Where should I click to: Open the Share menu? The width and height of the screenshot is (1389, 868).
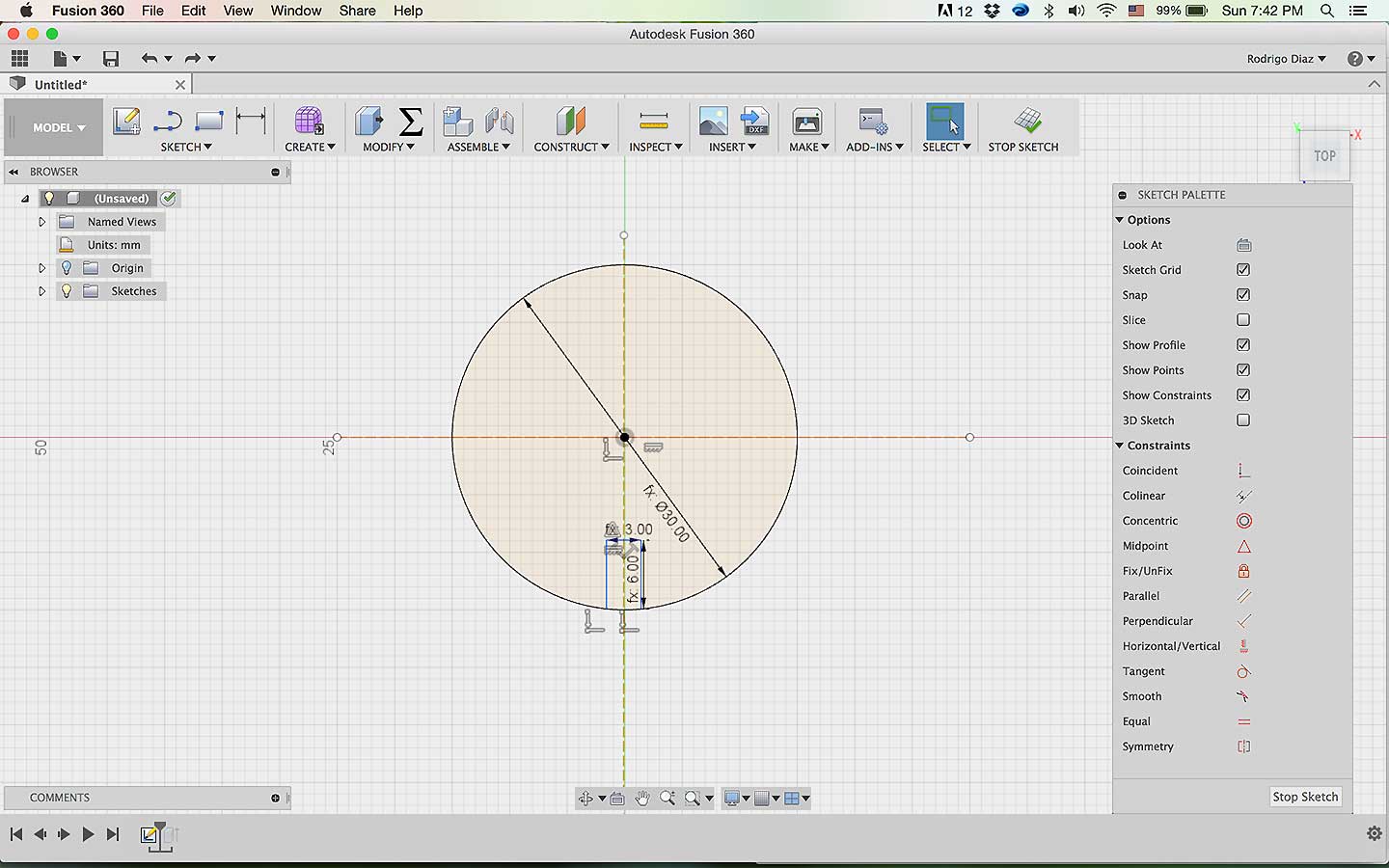click(x=358, y=11)
